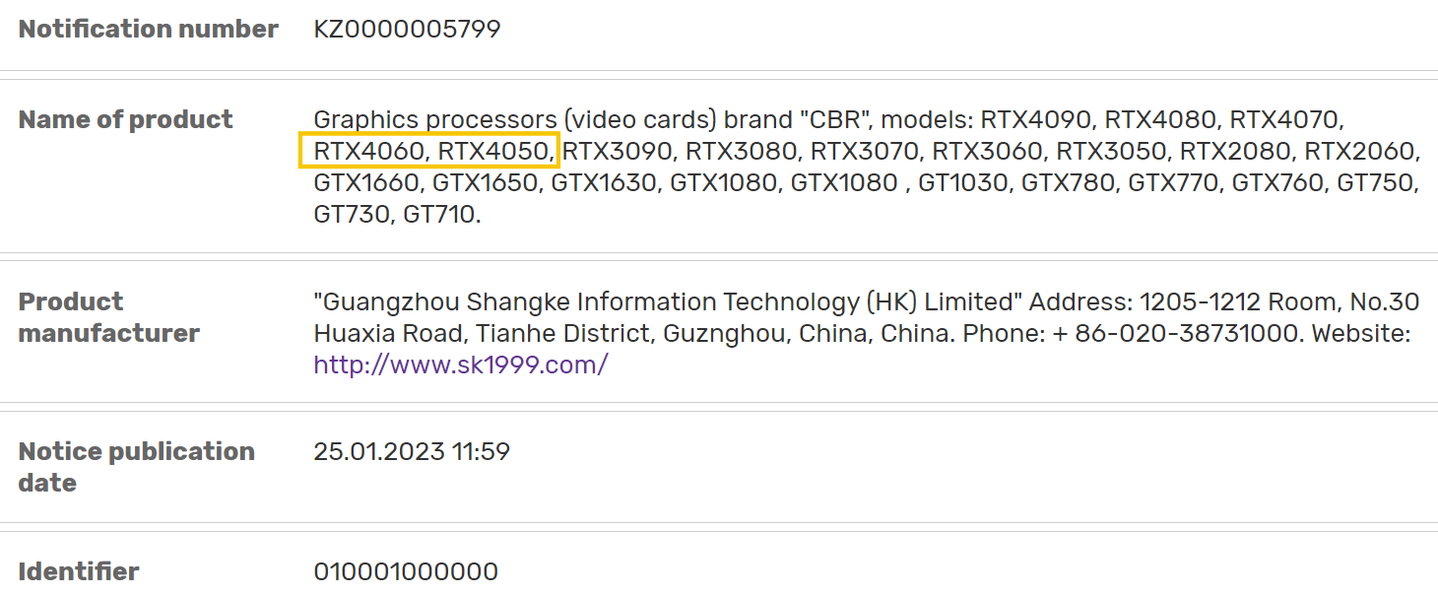Click the "Notice publication date" label
The image size is (1438, 600).
coord(136,467)
